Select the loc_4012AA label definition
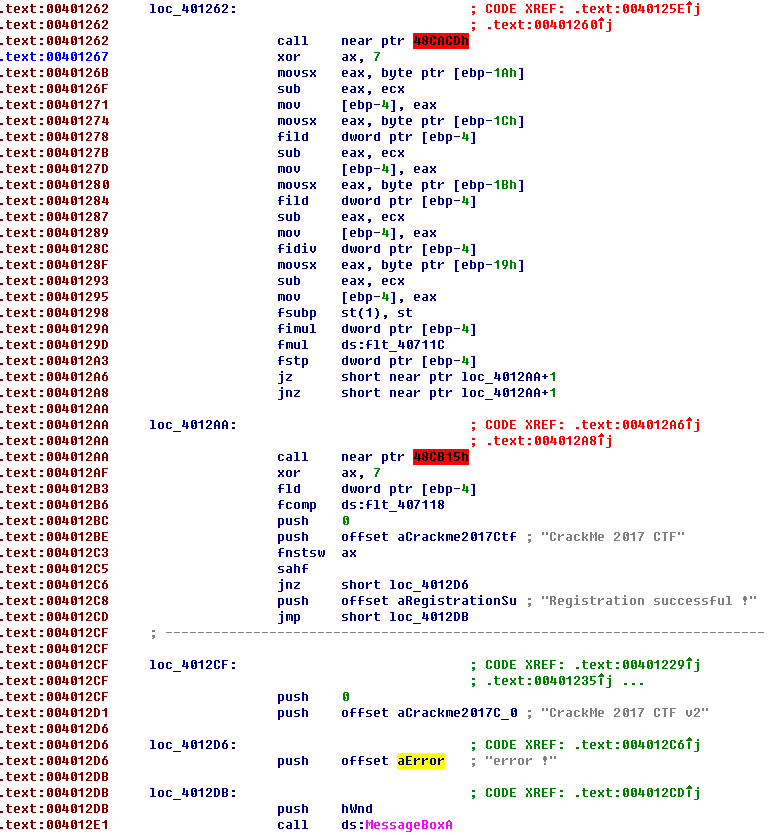 click(x=193, y=425)
